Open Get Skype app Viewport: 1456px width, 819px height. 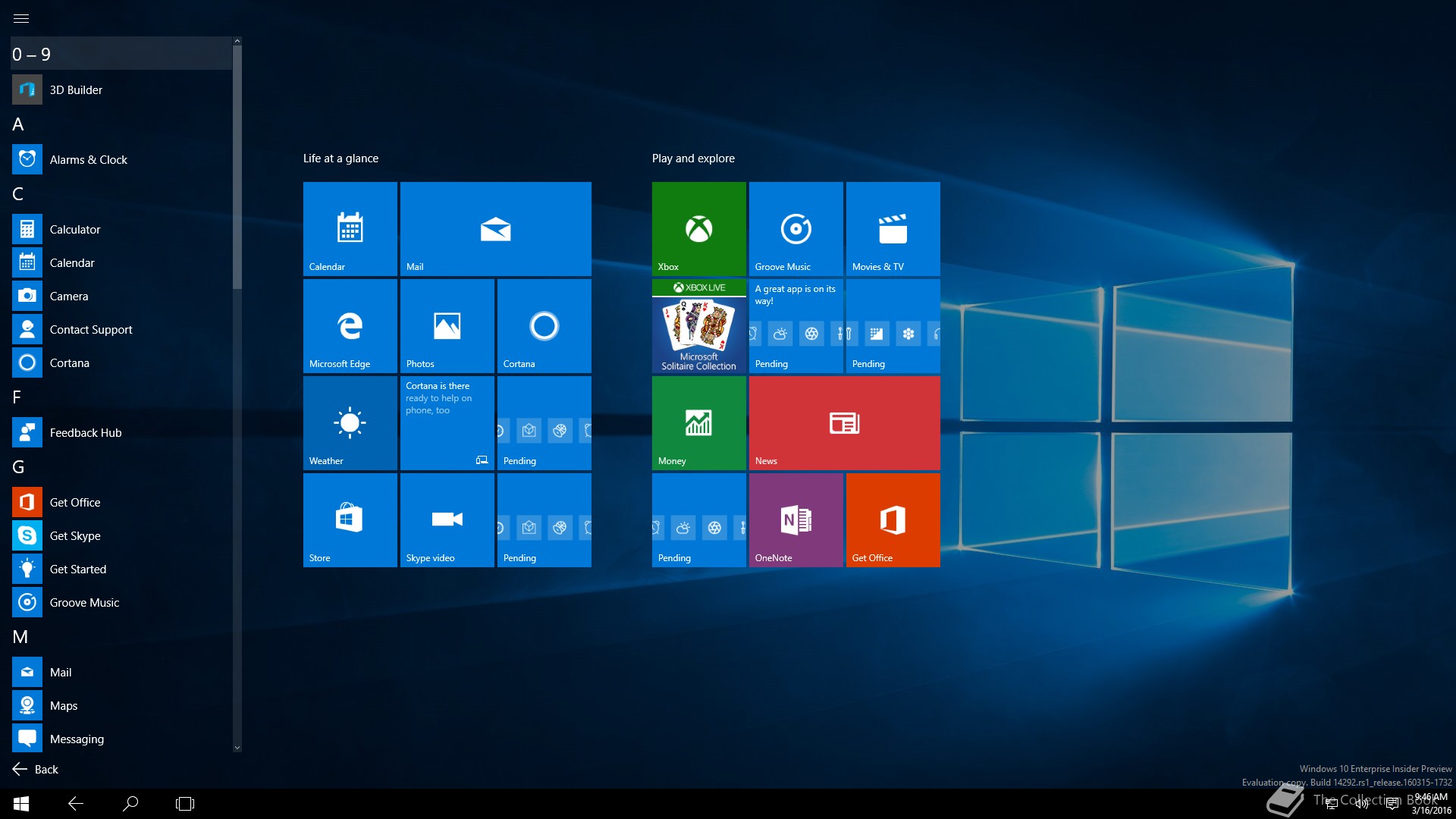pos(121,535)
